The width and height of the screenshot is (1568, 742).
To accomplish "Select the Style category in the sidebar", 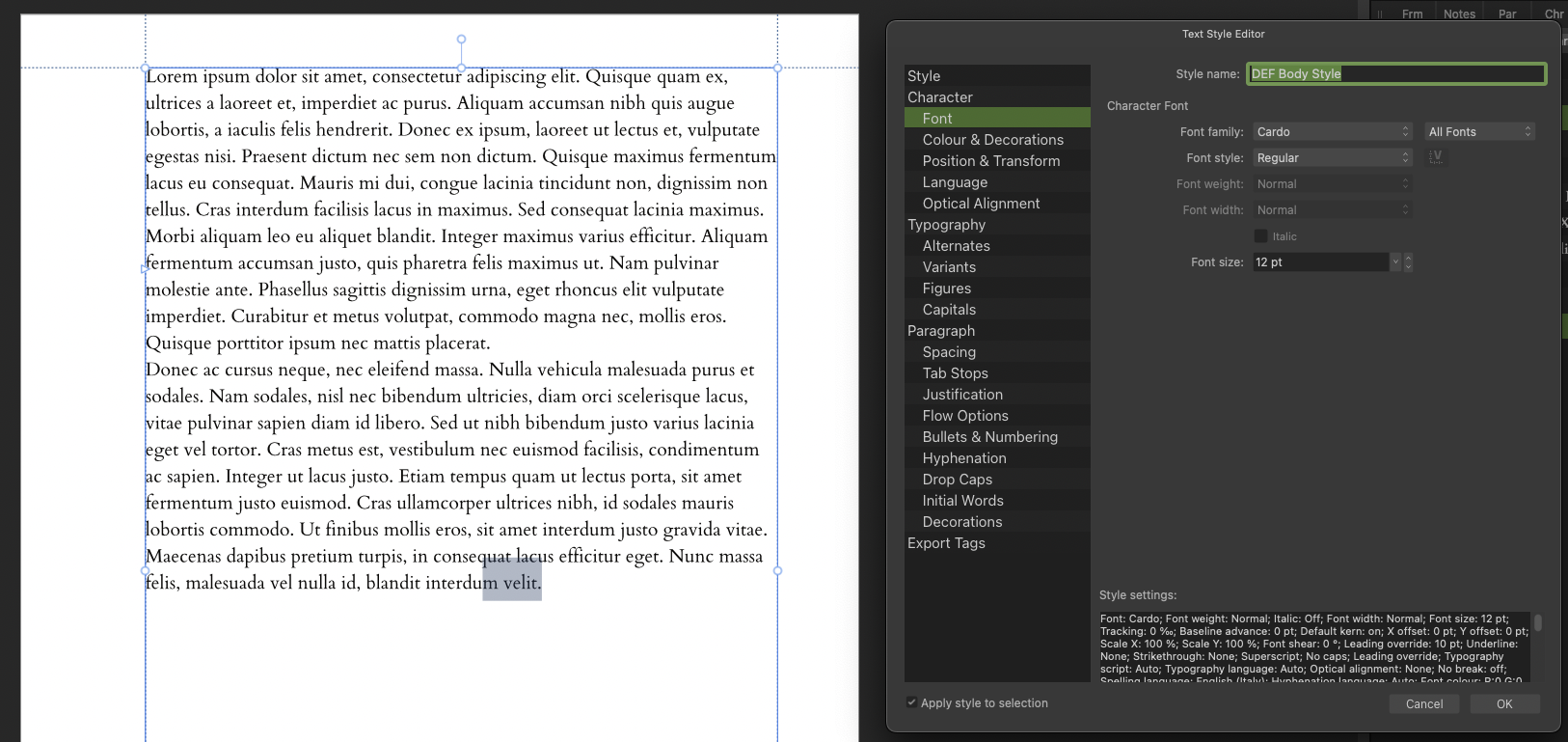I will (x=997, y=75).
